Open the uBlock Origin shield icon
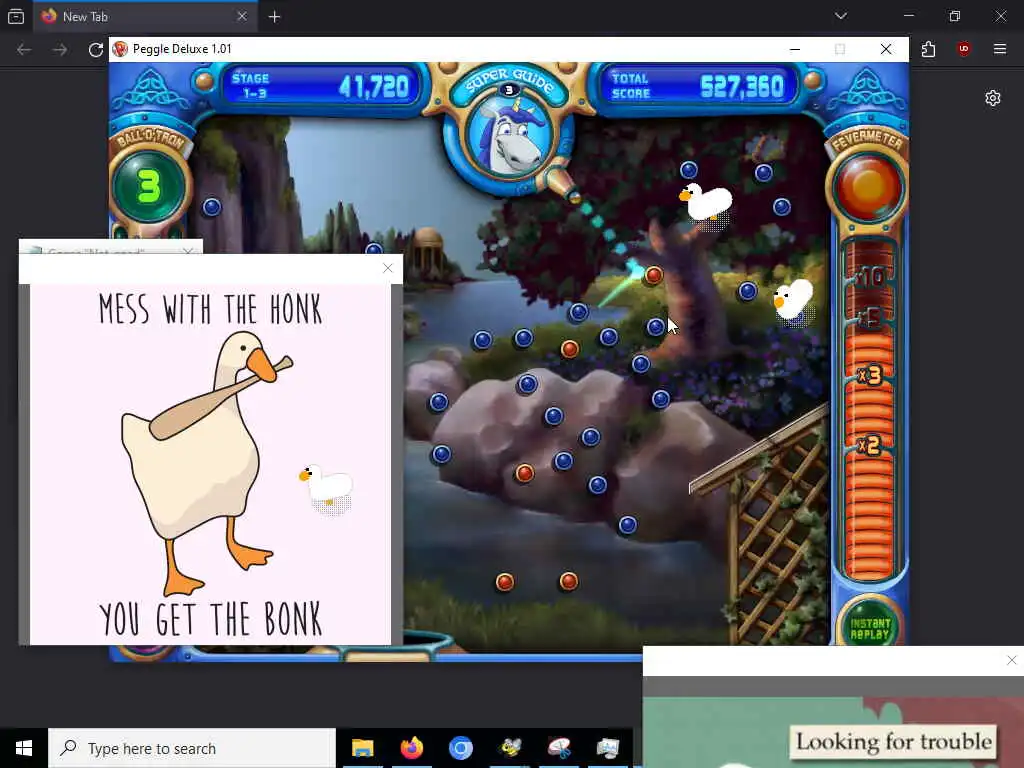This screenshot has width=1024, height=768. [x=963, y=49]
